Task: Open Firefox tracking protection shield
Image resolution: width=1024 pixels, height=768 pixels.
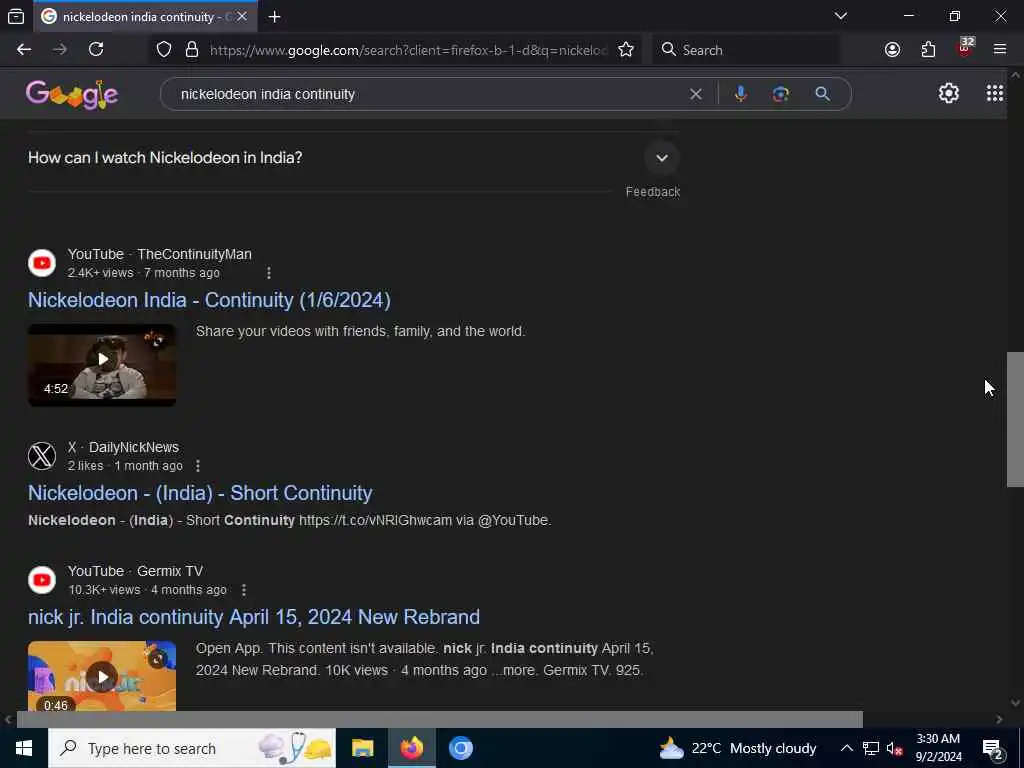Action: (x=164, y=50)
